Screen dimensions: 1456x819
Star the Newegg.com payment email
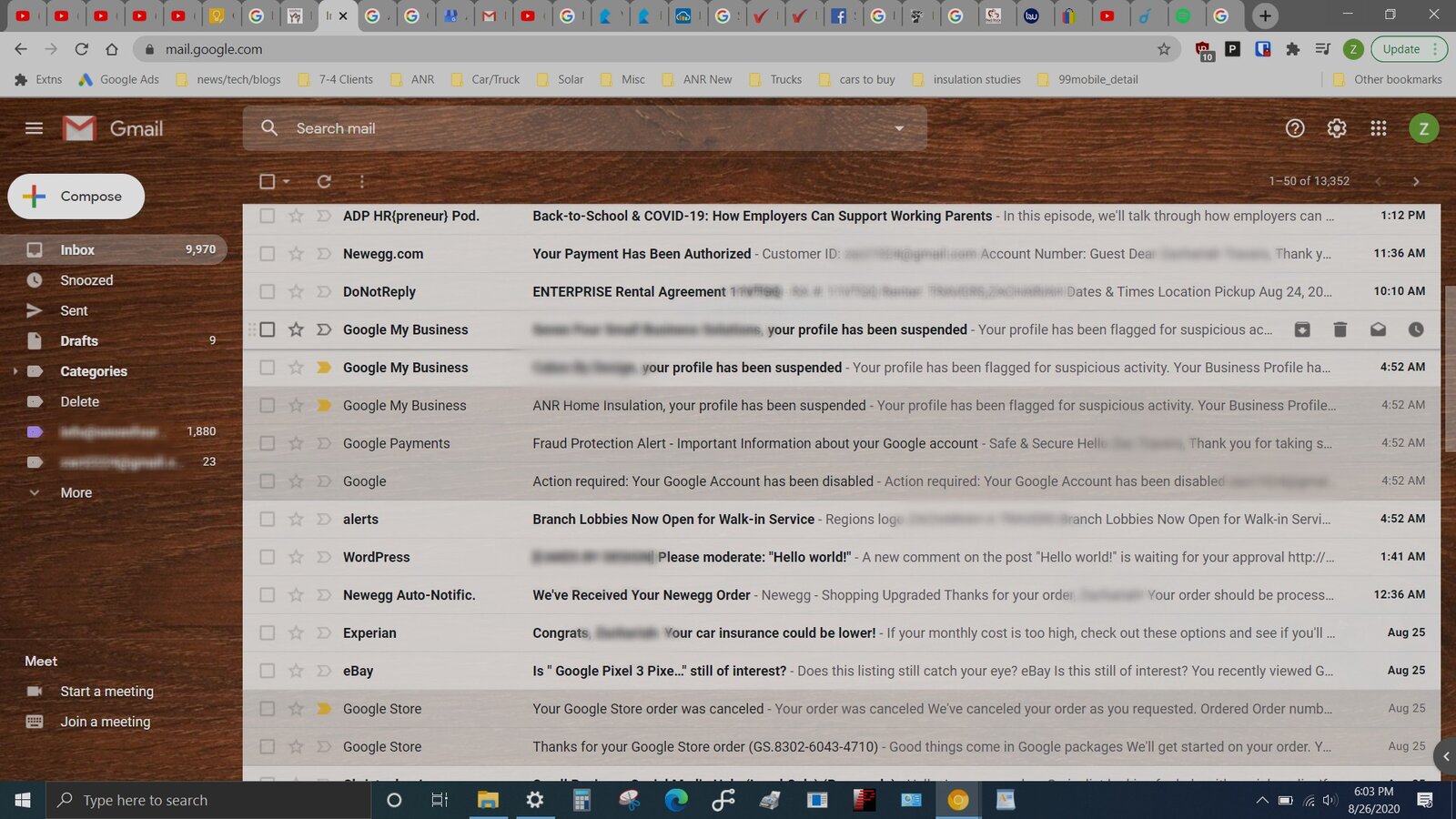[296, 254]
